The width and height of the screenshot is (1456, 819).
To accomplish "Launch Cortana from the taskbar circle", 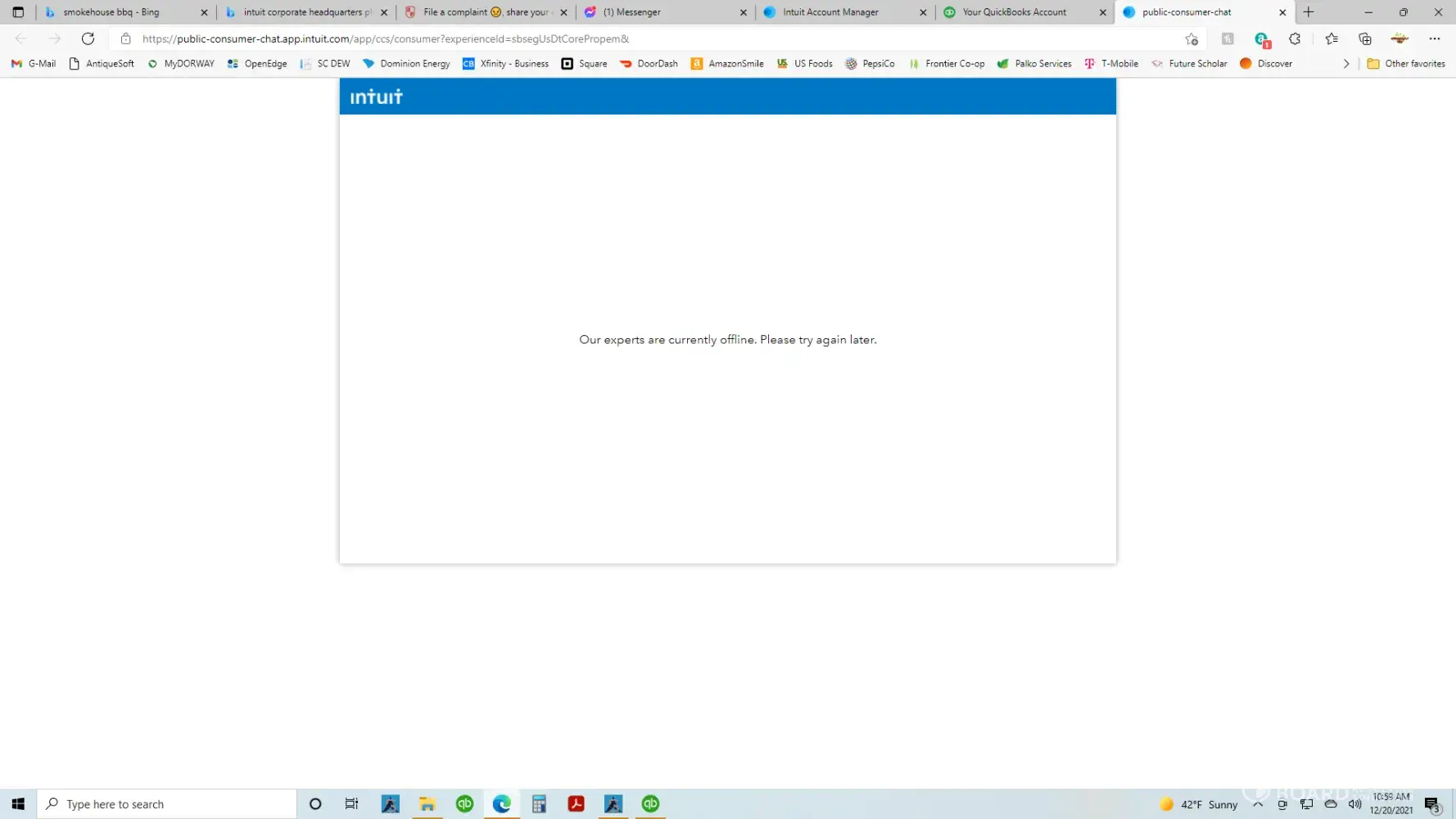I will (315, 804).
